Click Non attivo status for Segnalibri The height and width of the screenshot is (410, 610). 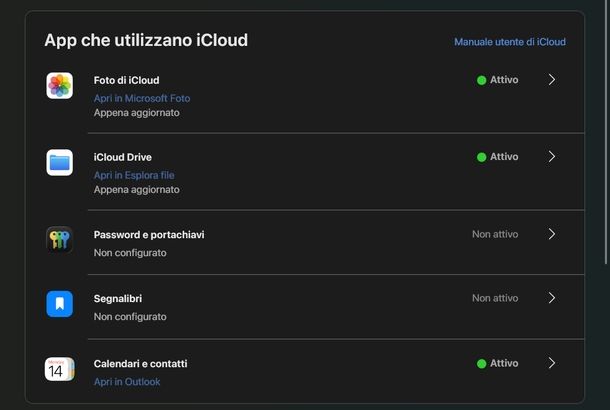point(495,298)
